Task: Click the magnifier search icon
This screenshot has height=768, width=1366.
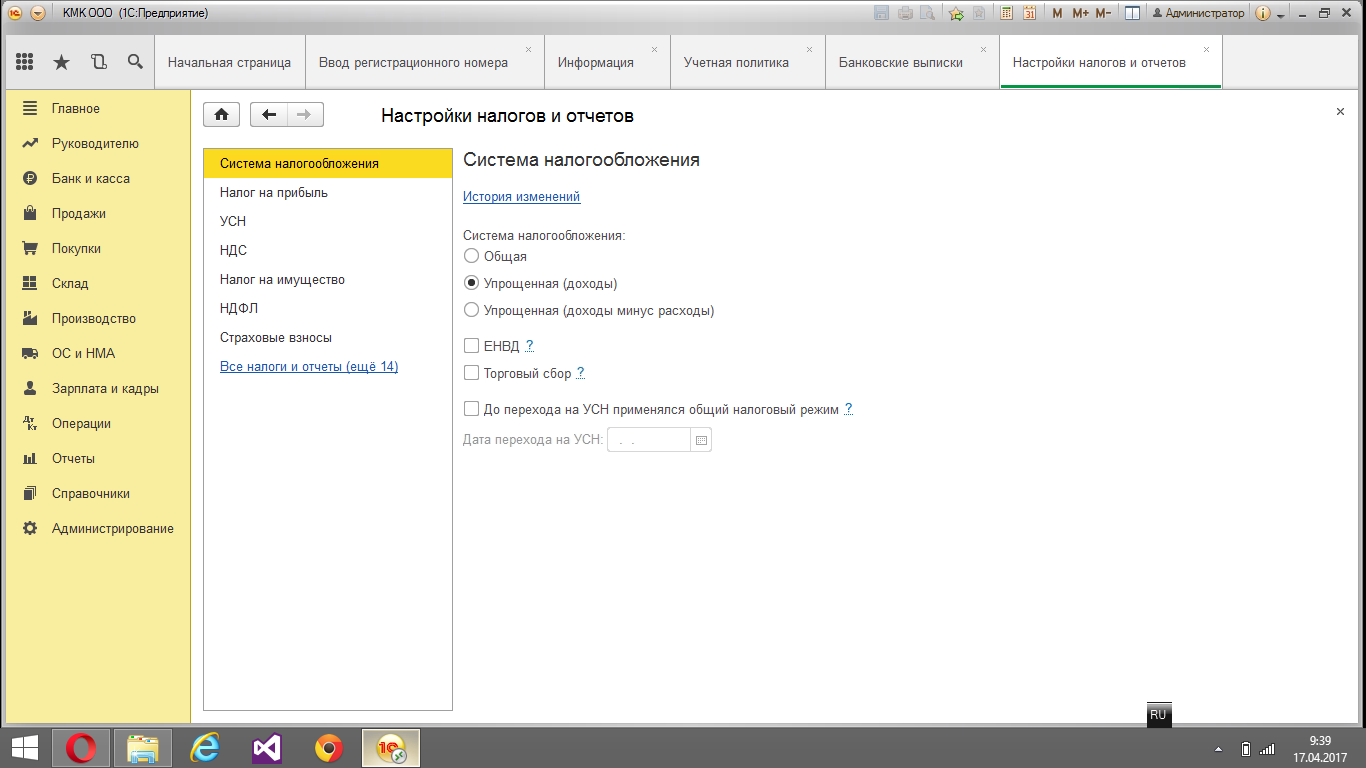Action: (135, 62)
